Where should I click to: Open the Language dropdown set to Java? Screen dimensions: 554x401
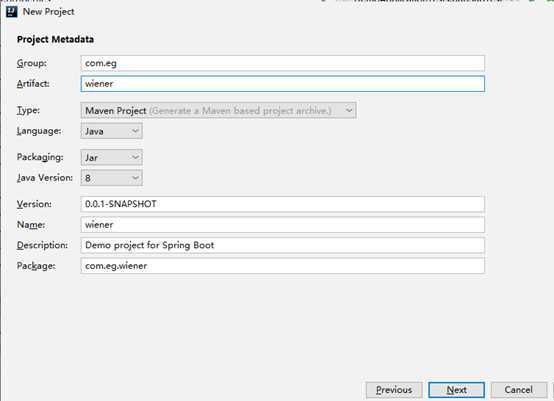(111, 131)
